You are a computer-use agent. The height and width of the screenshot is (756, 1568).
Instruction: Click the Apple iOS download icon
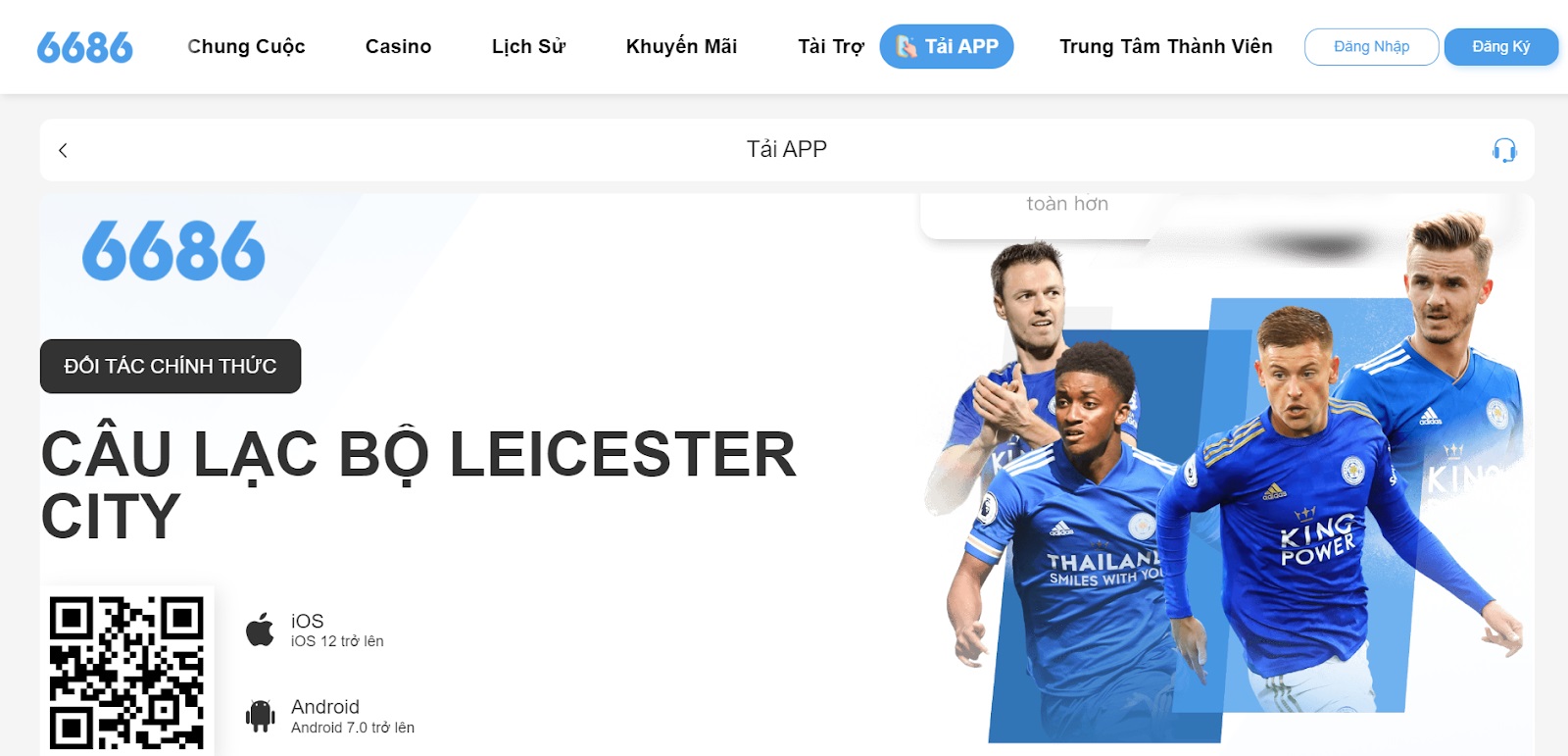(x=260, y=630)
